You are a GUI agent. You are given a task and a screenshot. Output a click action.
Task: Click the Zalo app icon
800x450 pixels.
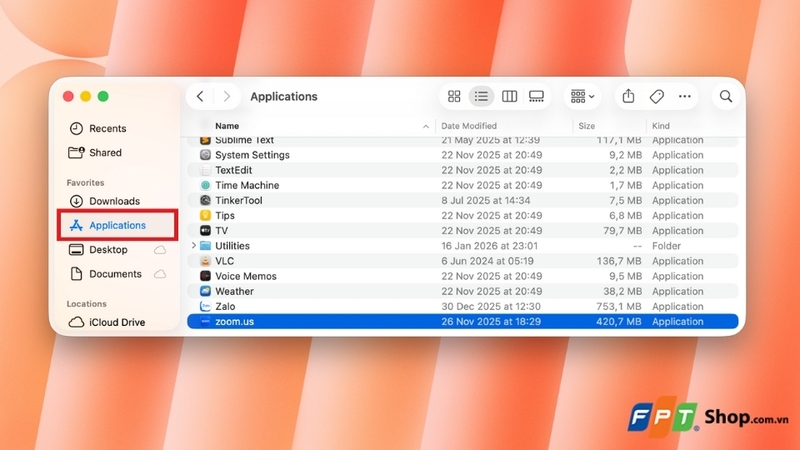coord(205,306)
